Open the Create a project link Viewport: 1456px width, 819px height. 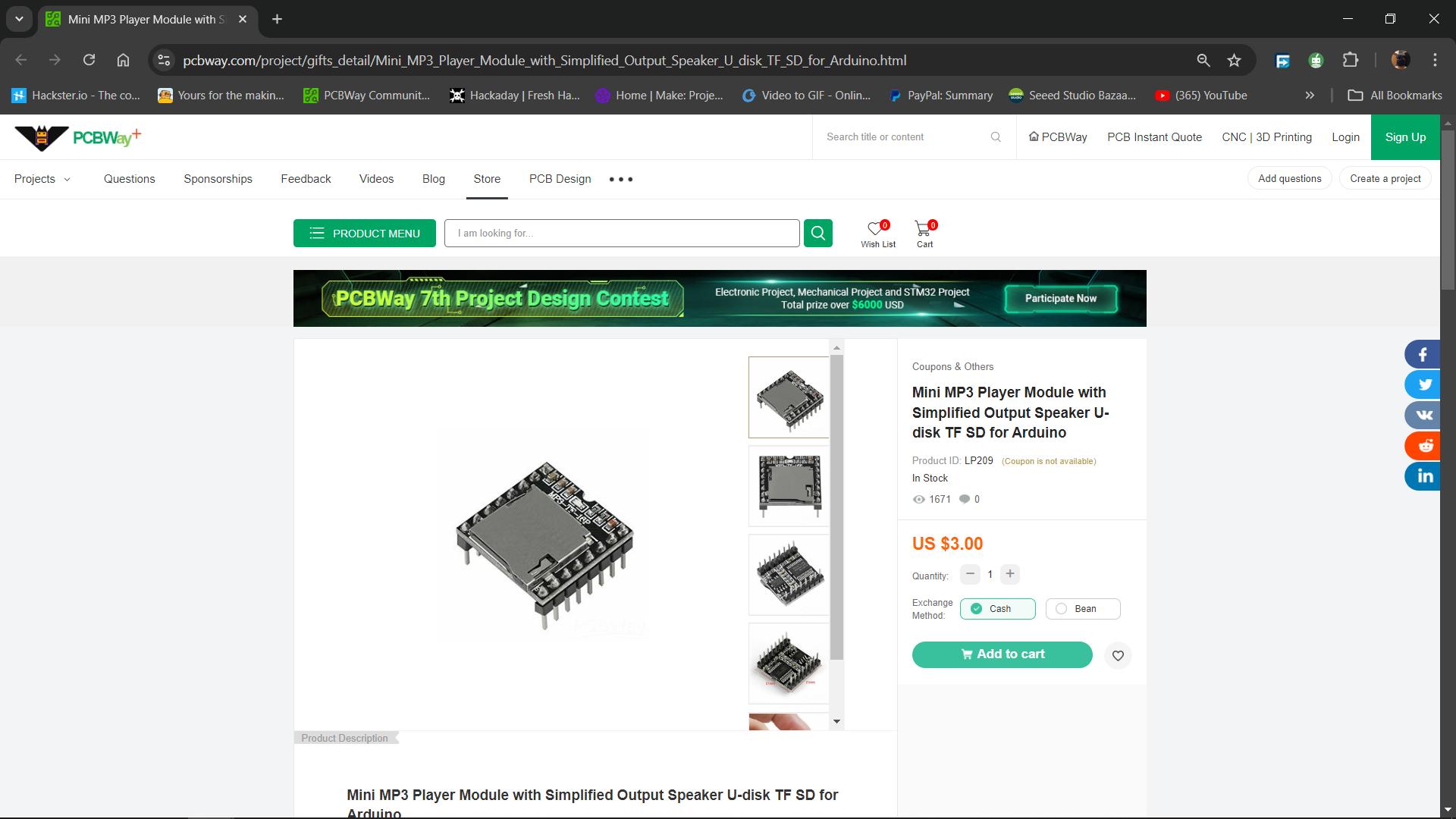point(1385,179)
